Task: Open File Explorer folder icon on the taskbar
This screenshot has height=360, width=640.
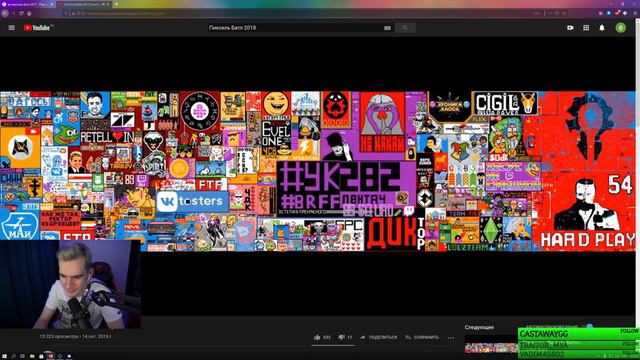Action: (x=32, y=356)
